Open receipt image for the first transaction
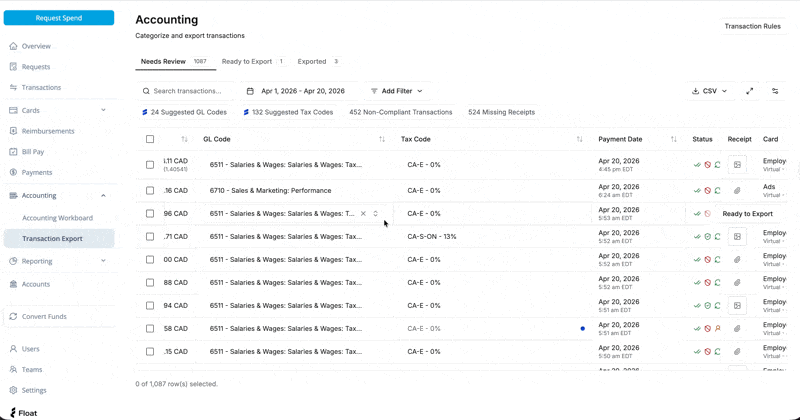The image size is (800, 420). [x=737, y=165]
